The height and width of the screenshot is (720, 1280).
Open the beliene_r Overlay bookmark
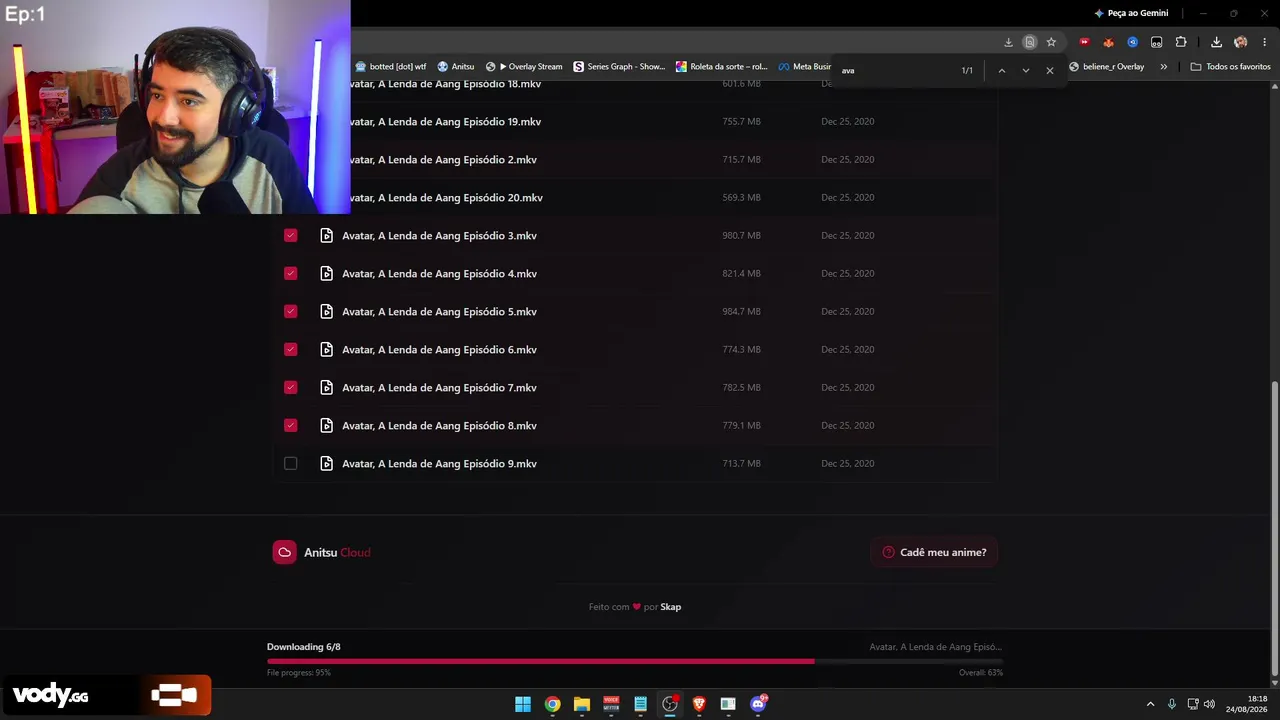(1107, 67)
